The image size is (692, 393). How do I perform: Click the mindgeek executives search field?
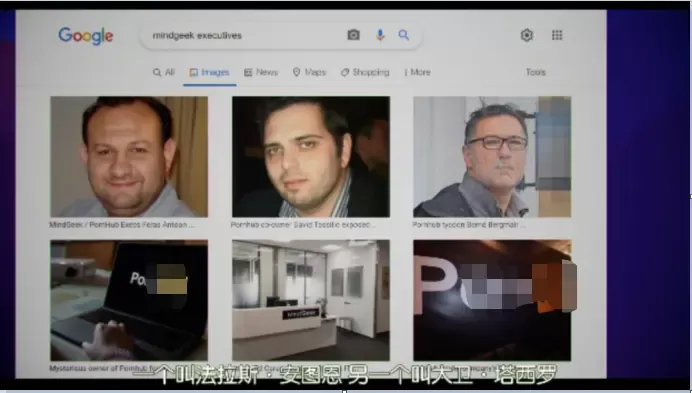click(x=247, y=35)
